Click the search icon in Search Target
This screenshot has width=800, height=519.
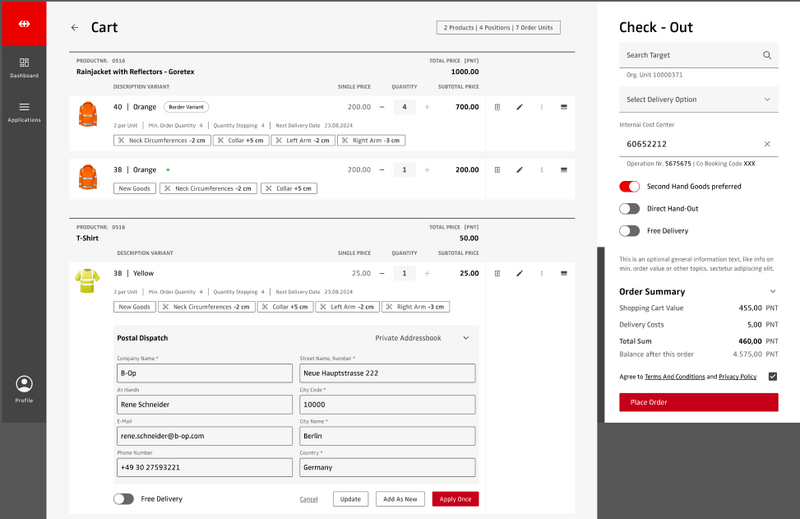click(x=767, y=56)
